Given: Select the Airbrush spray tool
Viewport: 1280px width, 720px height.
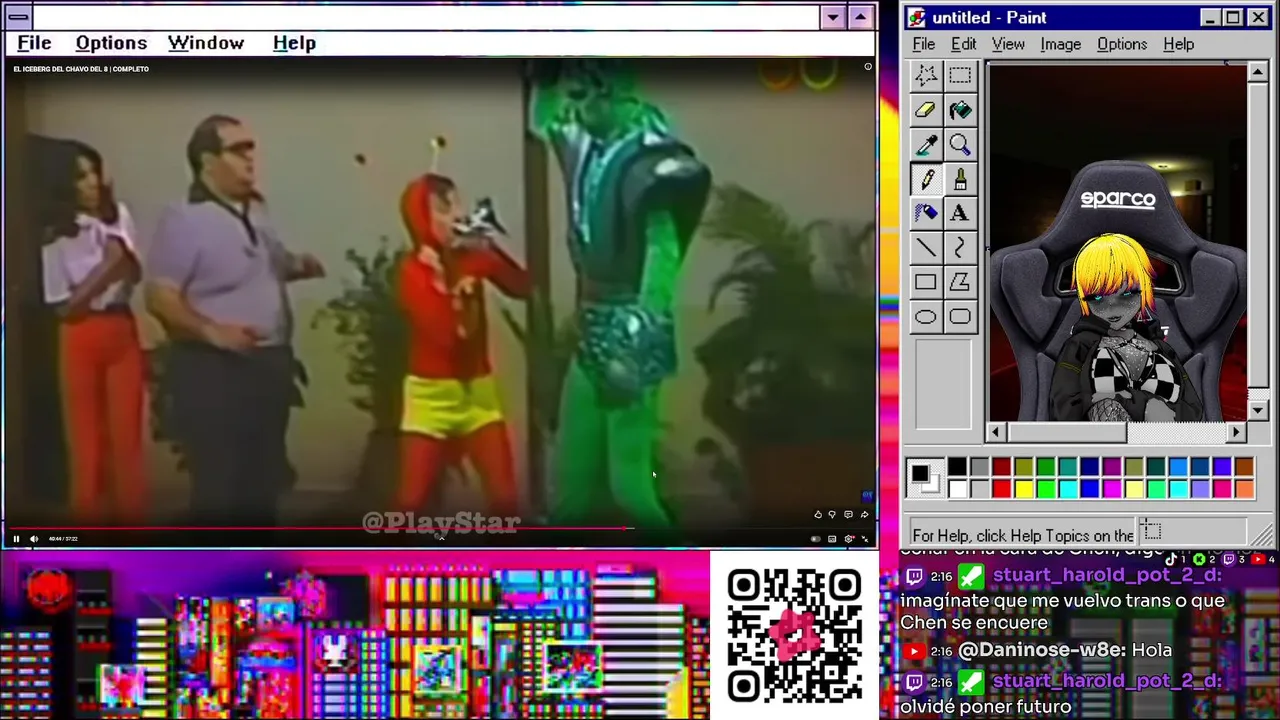Looking at the screenshot, I should point(926,213).
